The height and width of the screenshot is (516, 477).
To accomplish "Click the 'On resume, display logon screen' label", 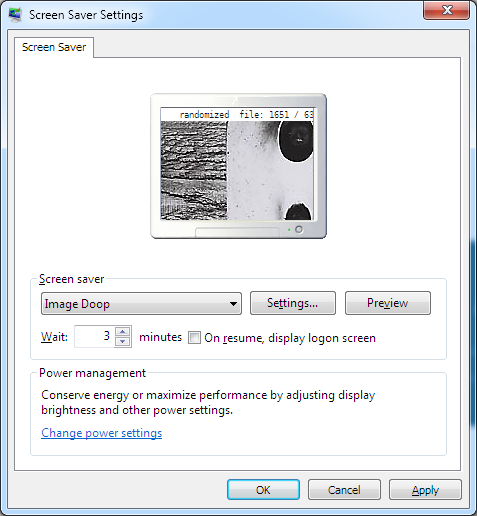I will (x=290, y=338).
